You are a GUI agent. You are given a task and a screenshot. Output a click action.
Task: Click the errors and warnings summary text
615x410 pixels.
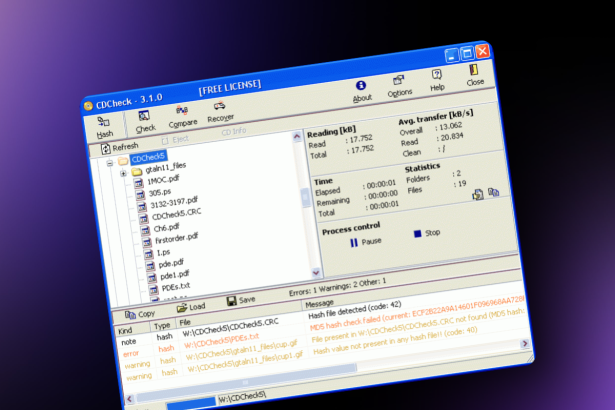(337, 287)
